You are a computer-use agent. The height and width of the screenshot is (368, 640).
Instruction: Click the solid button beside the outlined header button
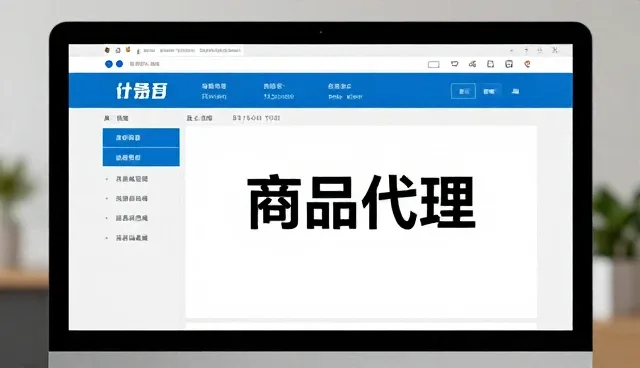point(489,91)
